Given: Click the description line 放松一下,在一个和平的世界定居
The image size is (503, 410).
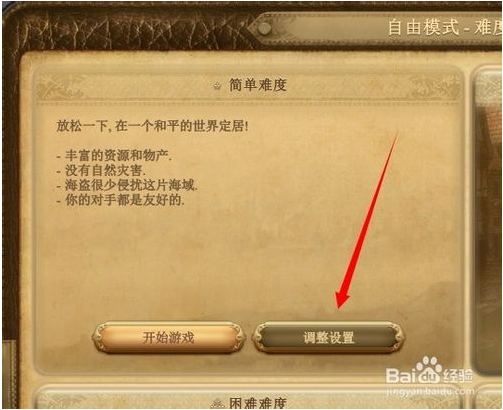Looking at the screenshot, I should point(152,126).
